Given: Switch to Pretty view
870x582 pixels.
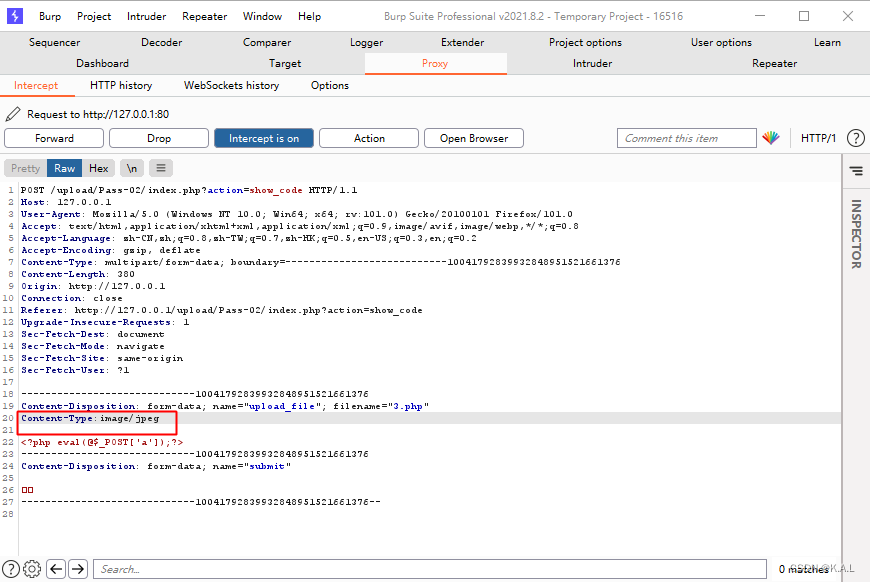Looking at the screenshot, I should (26, 168).
